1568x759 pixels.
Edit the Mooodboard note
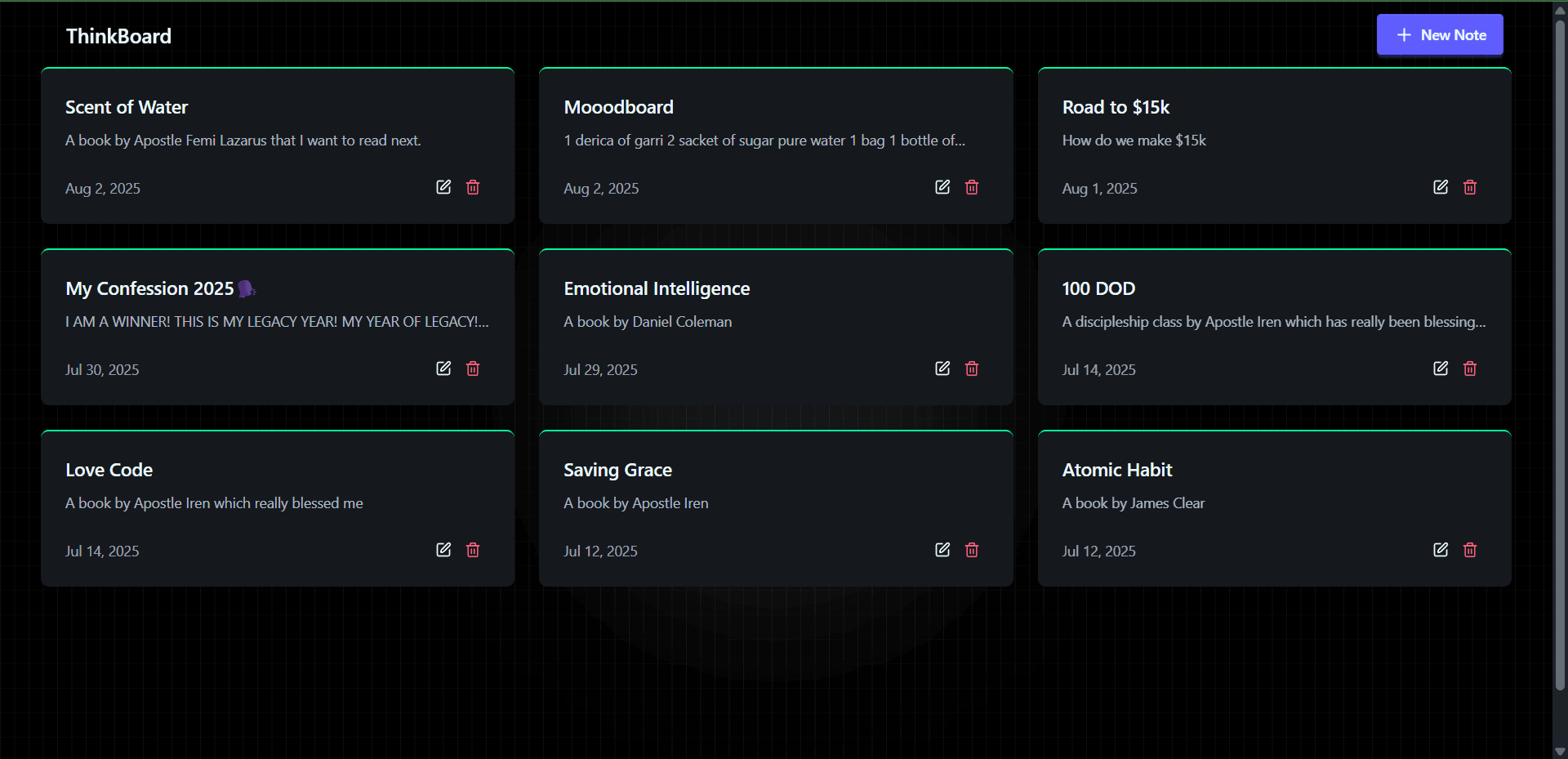tap(942, 187)
